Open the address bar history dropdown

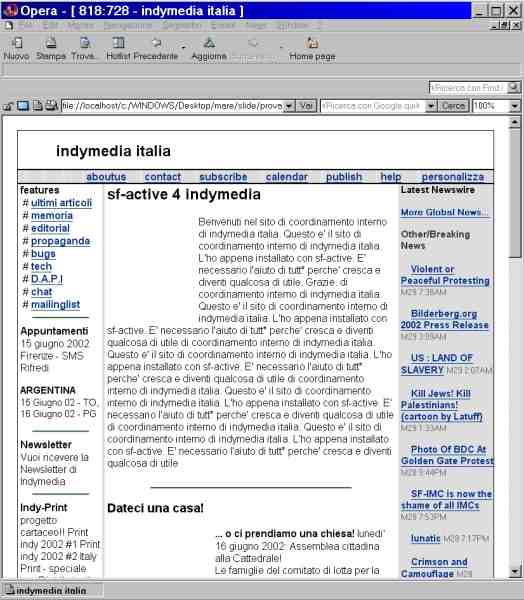(289, 106)
